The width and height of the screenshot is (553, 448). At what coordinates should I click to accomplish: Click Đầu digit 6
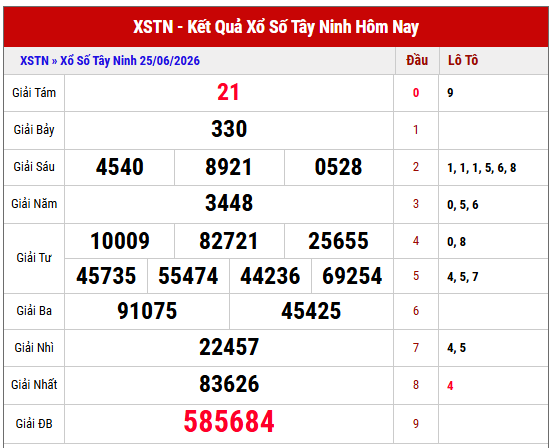416,311
